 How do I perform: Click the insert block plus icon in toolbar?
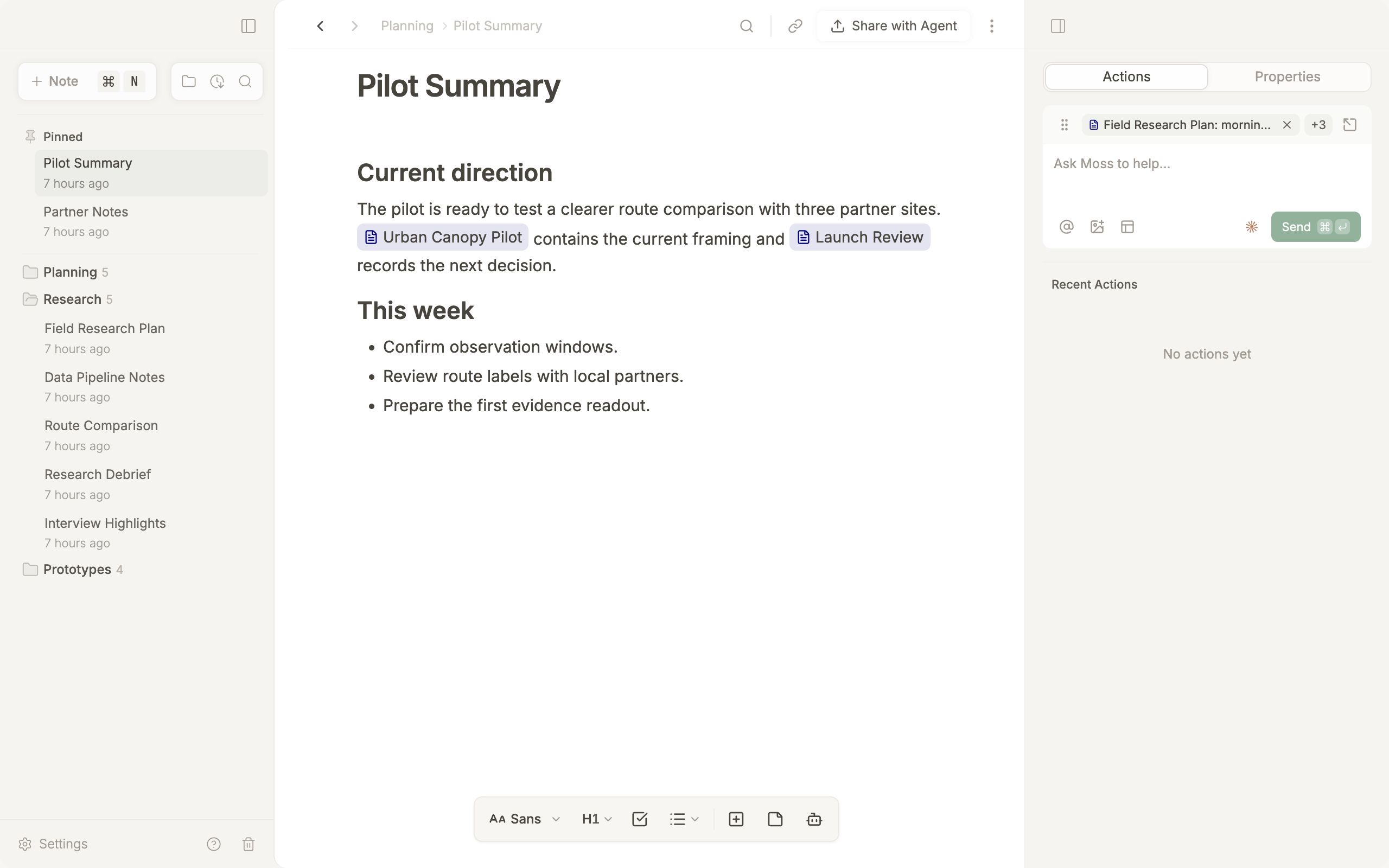(736, 819)
